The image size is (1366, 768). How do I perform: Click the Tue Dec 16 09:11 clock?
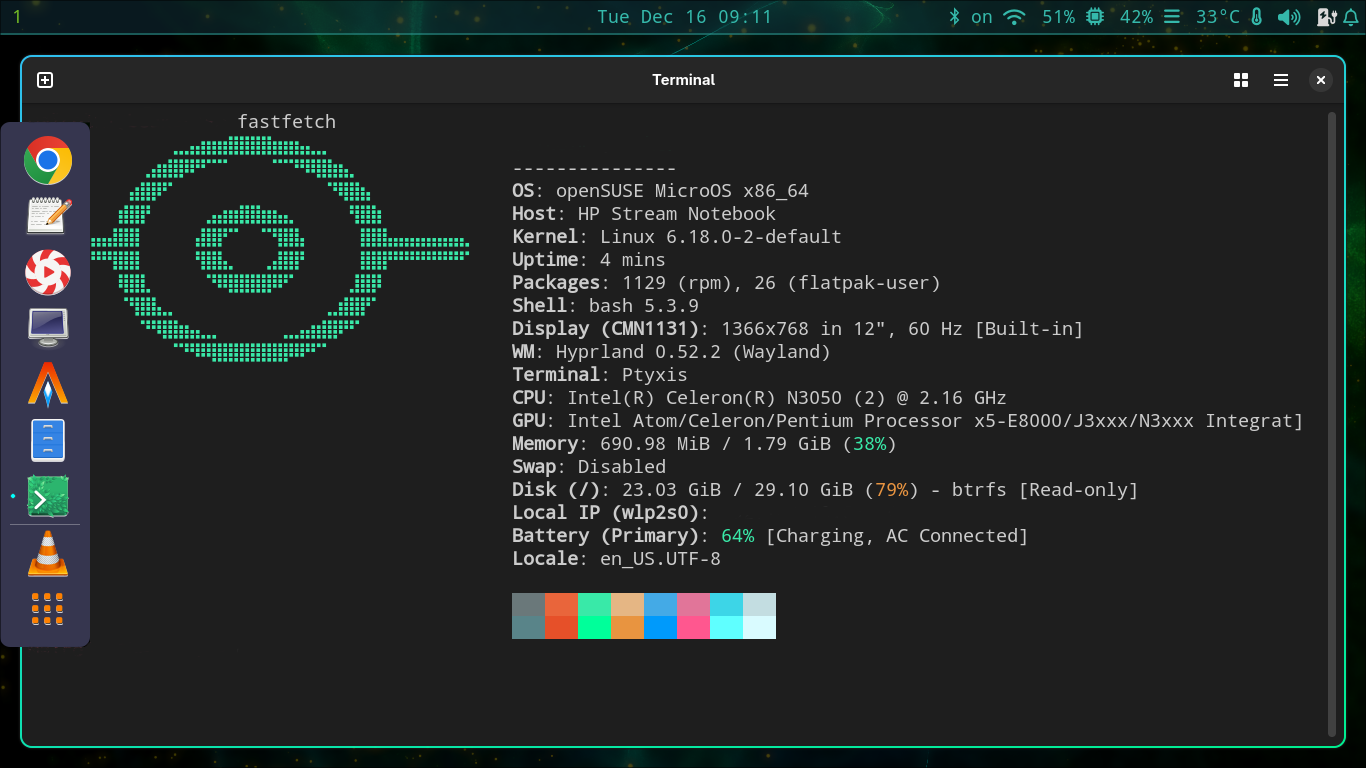coord(684,17)
